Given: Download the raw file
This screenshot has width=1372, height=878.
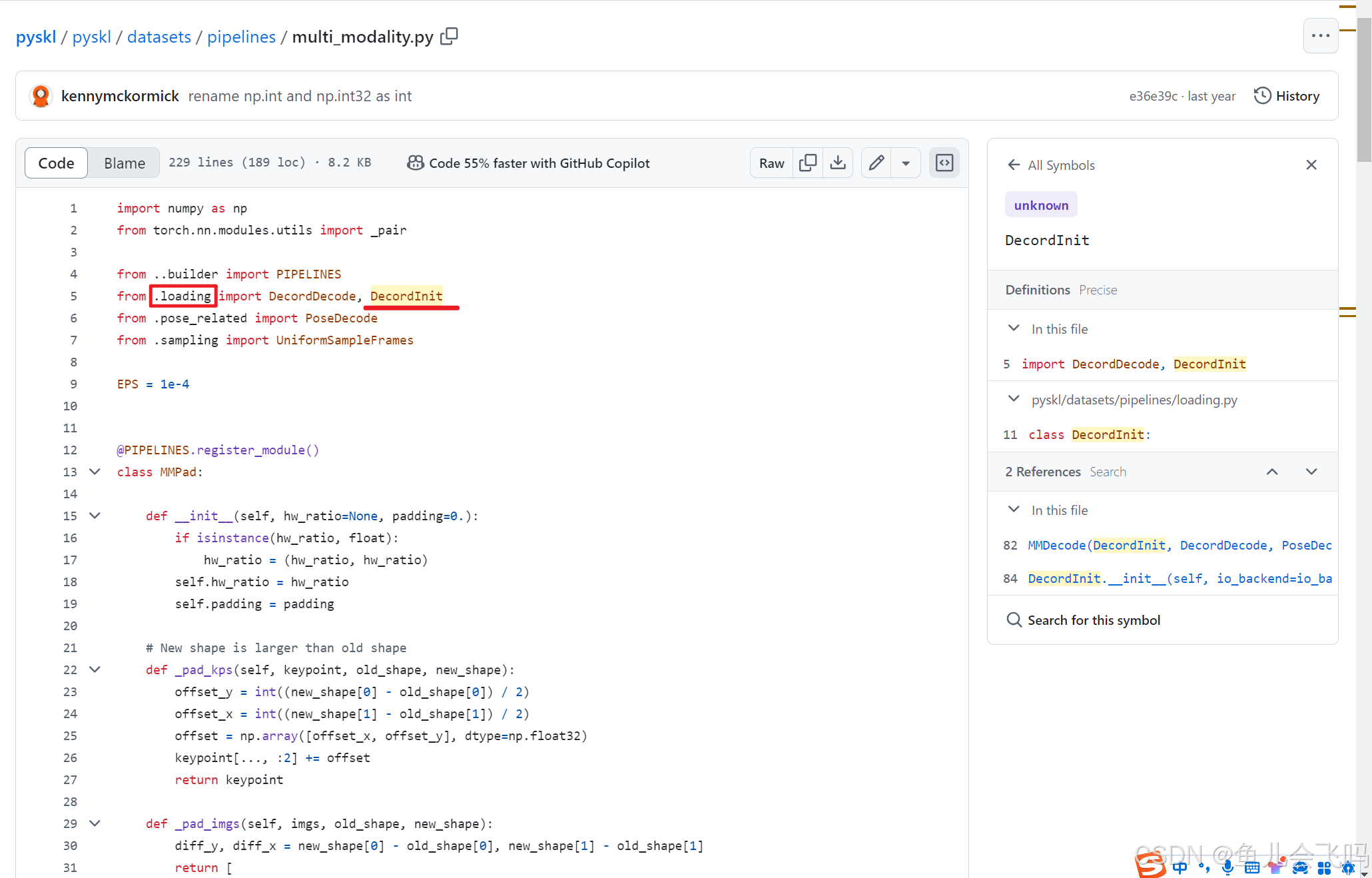Looking at the screenshot, I should tap(838, 163).
